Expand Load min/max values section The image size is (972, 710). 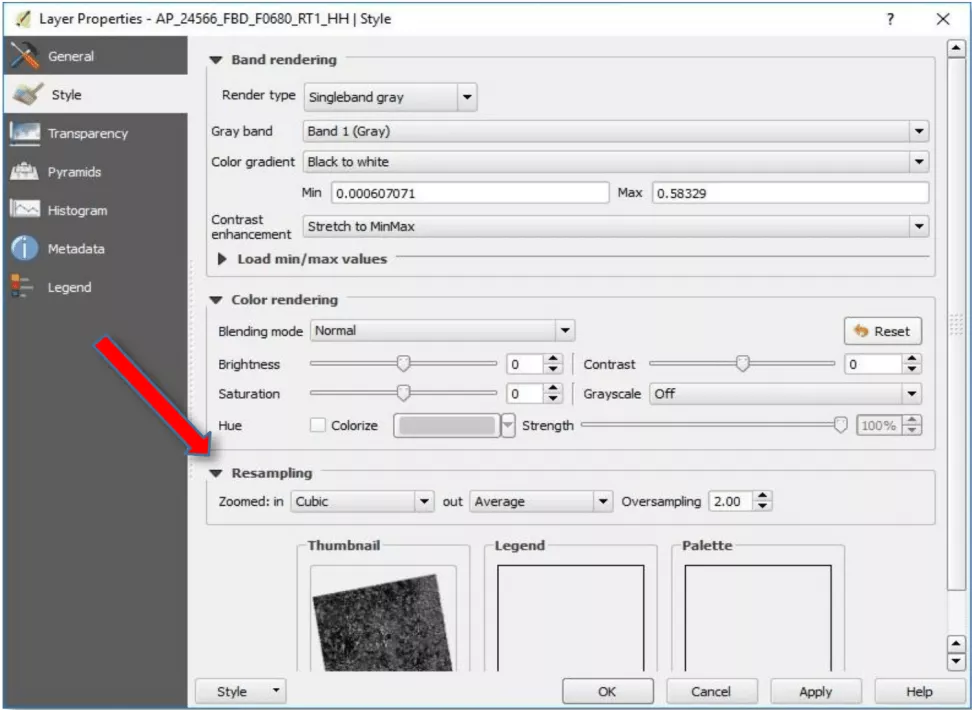pos(222,259)
